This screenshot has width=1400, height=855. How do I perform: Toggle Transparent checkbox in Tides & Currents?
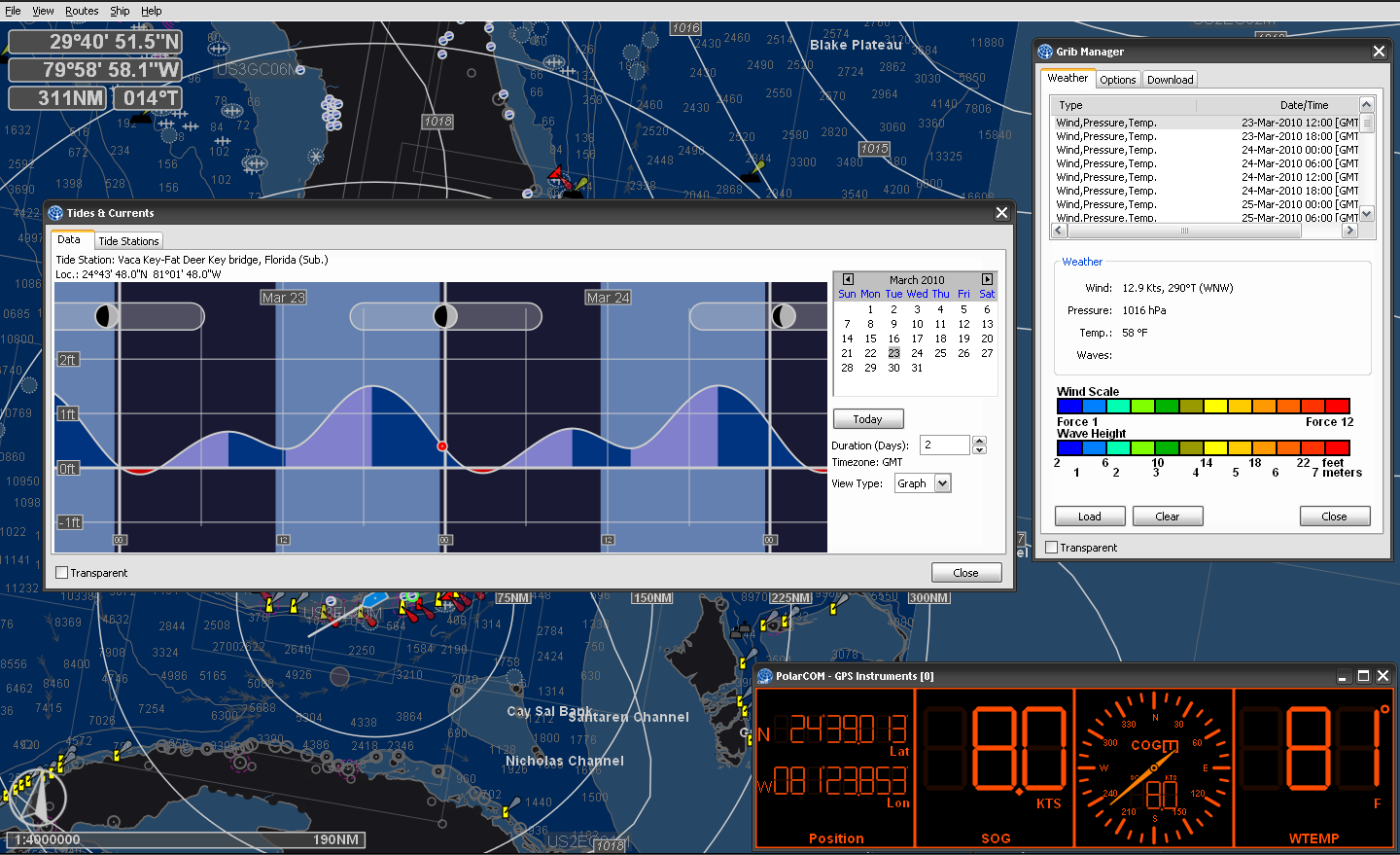pos(62,573)
